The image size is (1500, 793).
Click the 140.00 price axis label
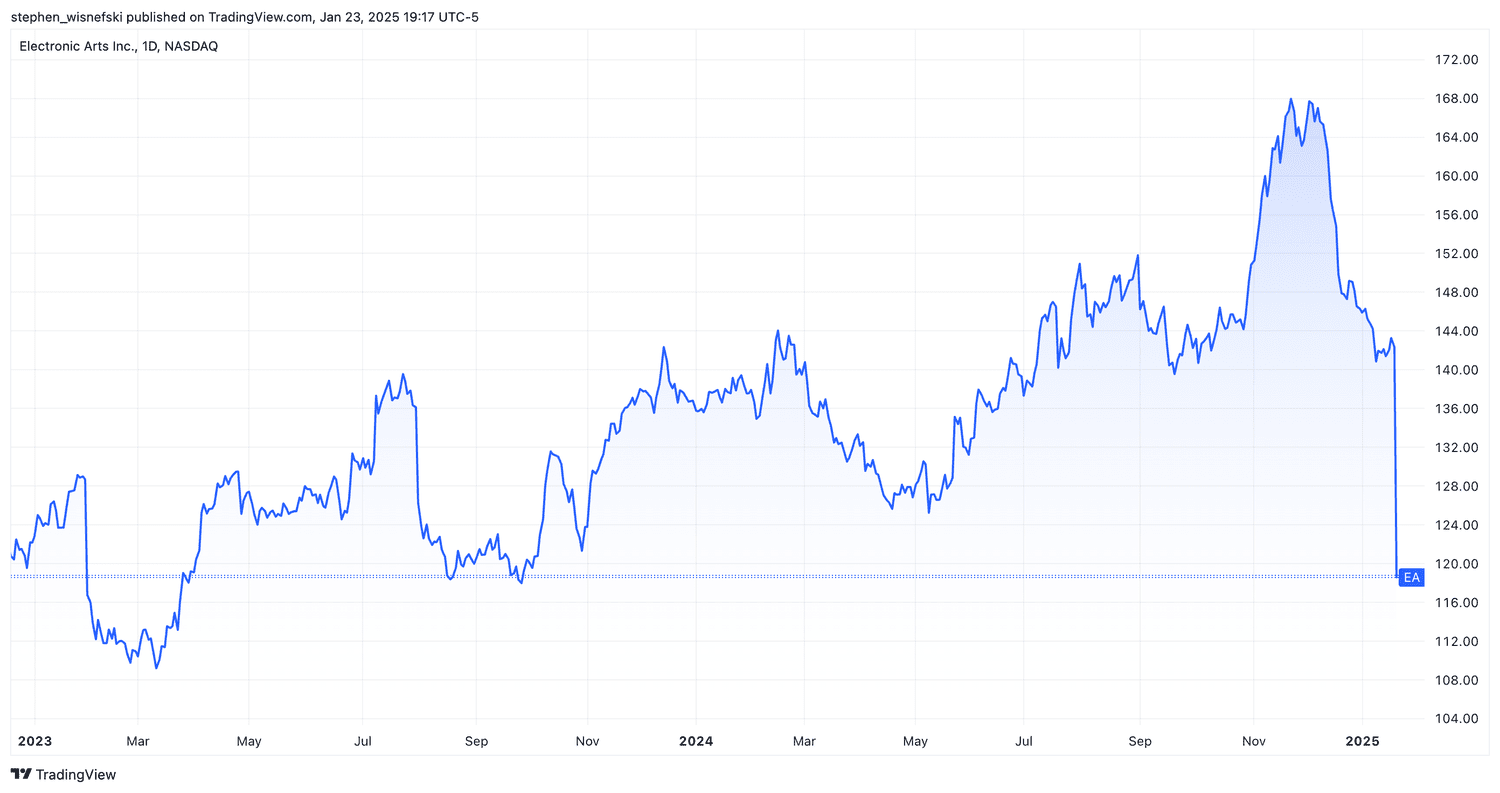point(1457,370)
